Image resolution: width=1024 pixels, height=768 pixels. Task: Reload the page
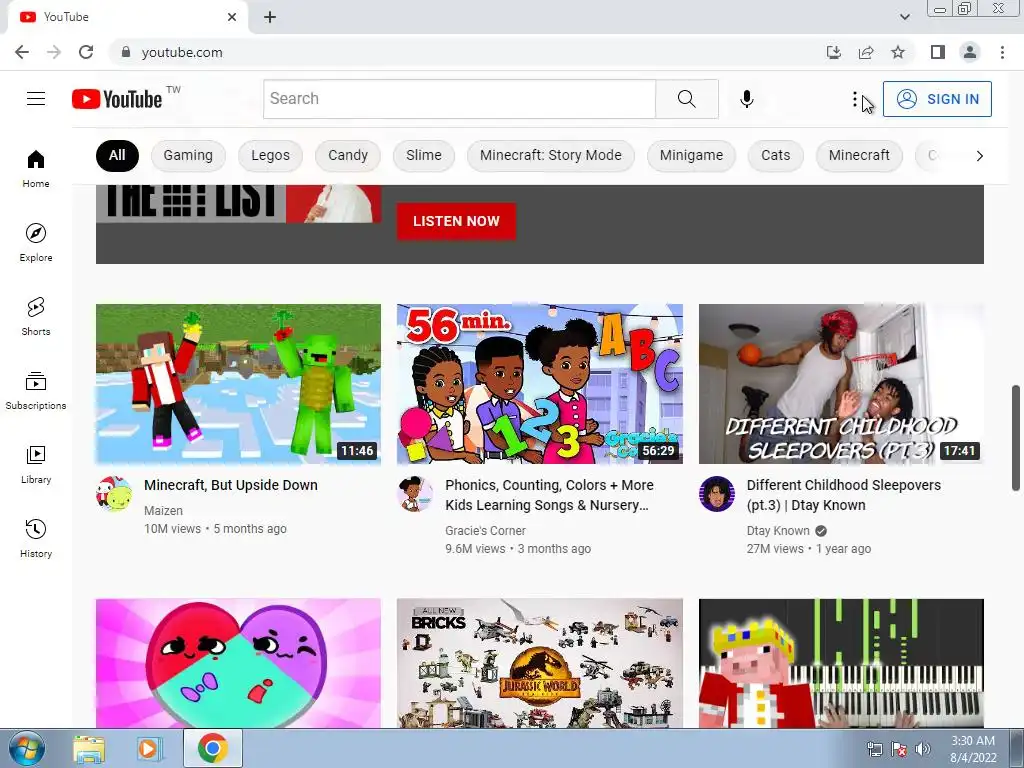point(86,52)
